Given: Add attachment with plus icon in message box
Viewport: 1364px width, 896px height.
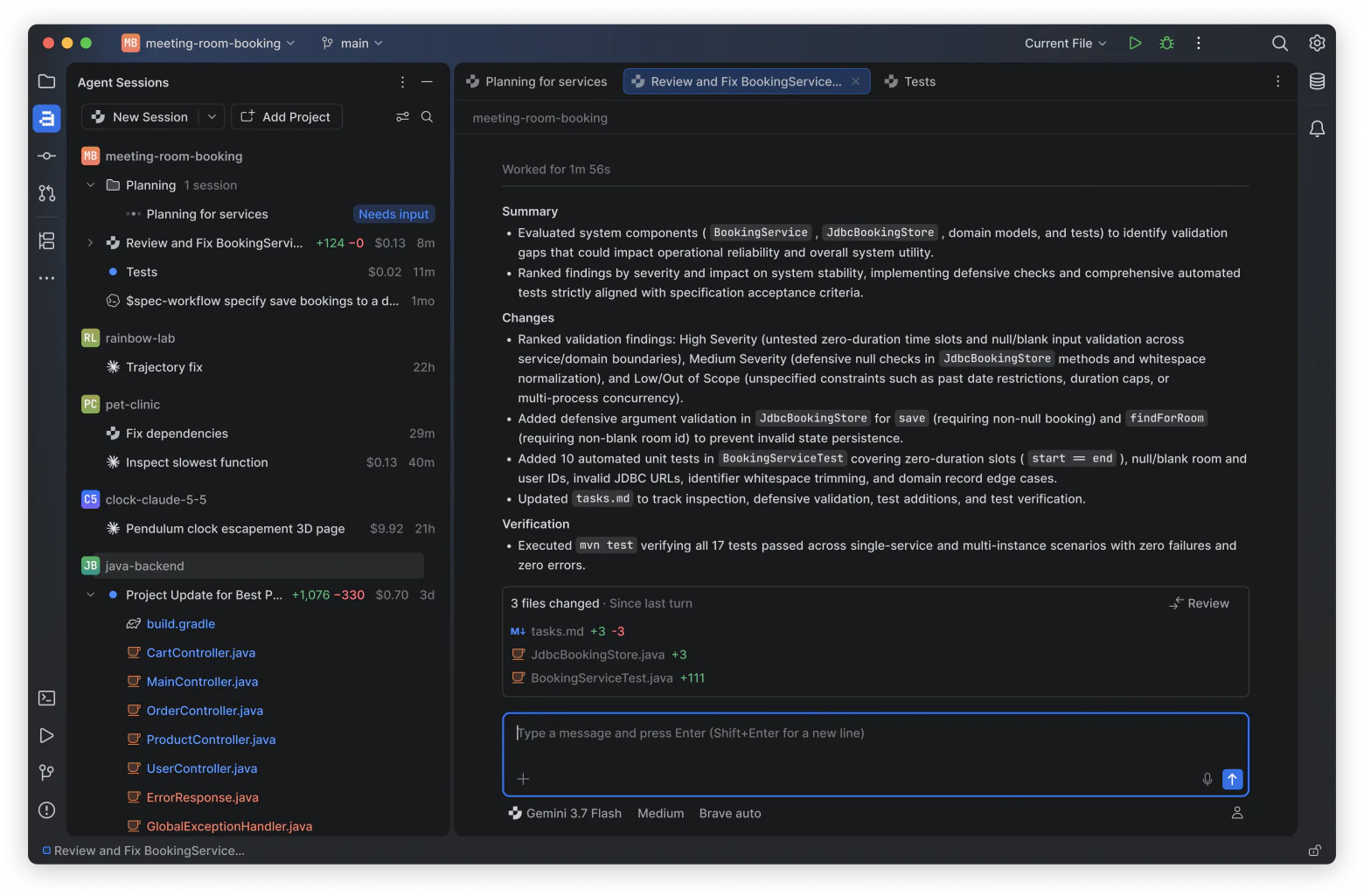Looking at the screenshot, I should (523, 779).
